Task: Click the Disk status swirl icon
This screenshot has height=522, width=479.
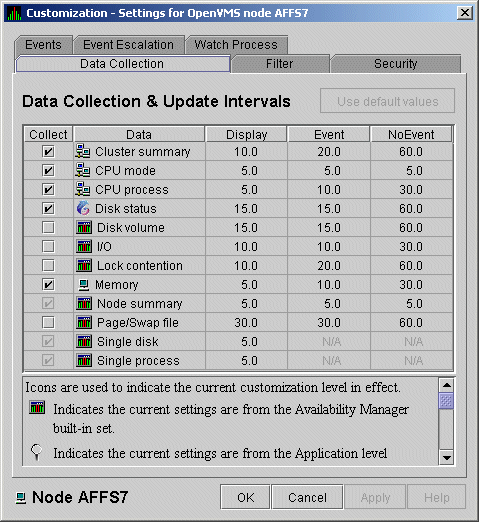Action: (x=83, y=208)
